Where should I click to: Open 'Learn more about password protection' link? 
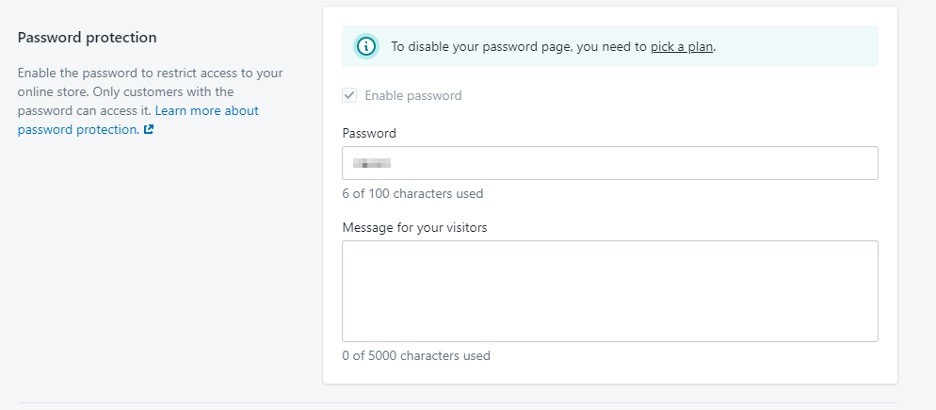tap(138, 120)
